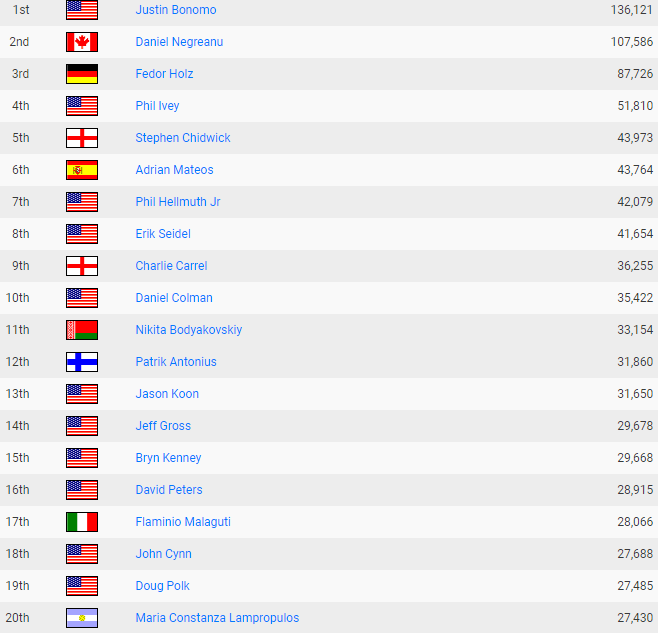Click the Belarus flag next to Nikita Bodyakovskiy
Image resolution: width=662 pixels, height=633 pixels.
[82, 330]
